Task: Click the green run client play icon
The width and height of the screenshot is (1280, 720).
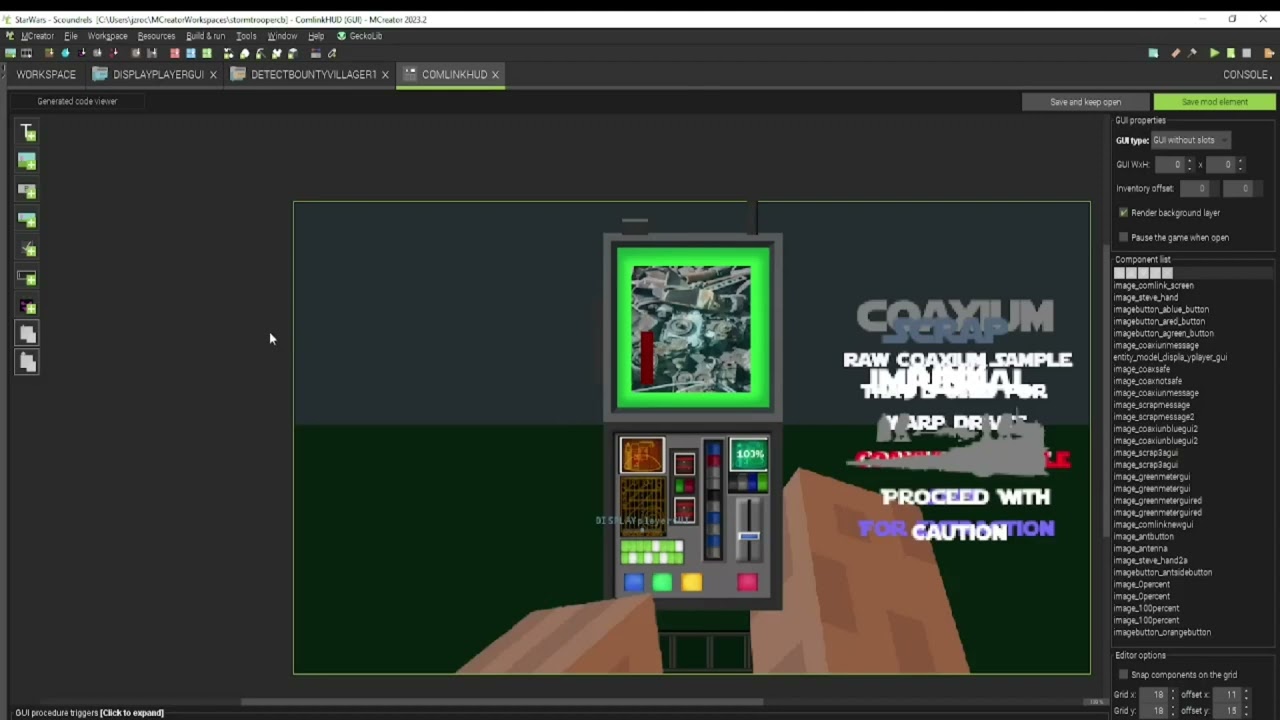Action: coord(1214,53)
